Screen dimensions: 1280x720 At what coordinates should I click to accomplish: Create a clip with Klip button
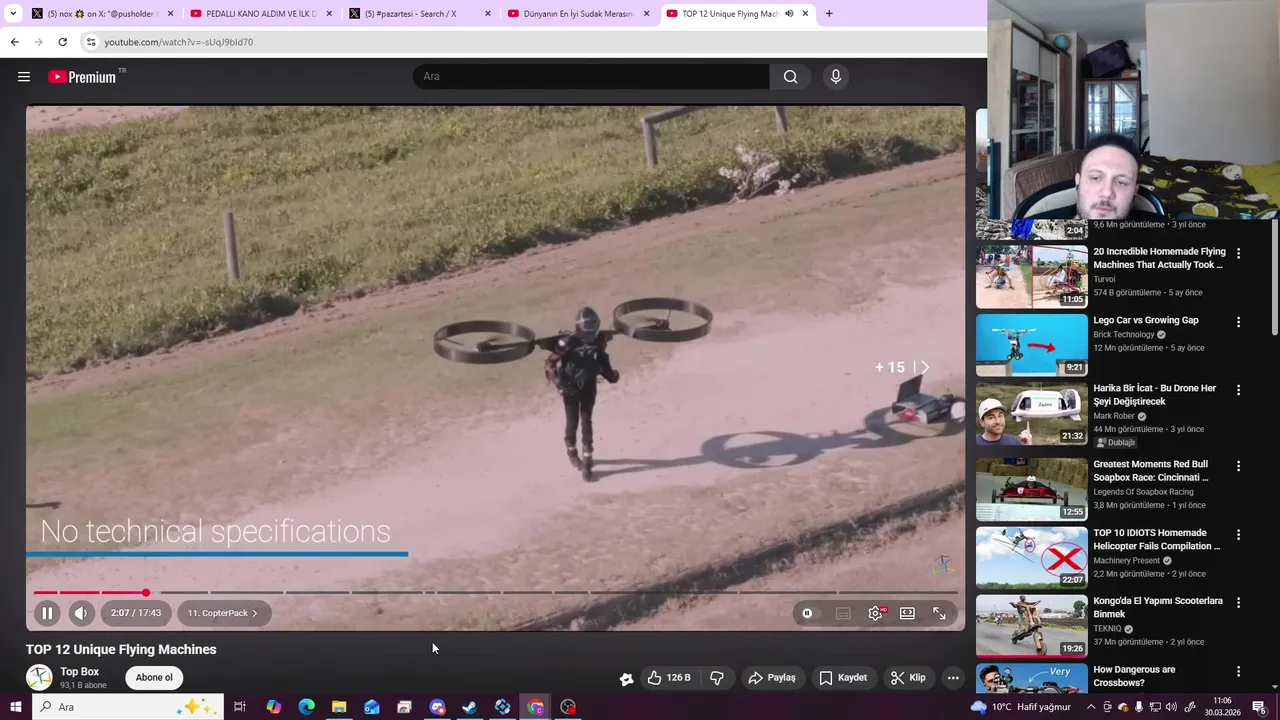[908, 678]
